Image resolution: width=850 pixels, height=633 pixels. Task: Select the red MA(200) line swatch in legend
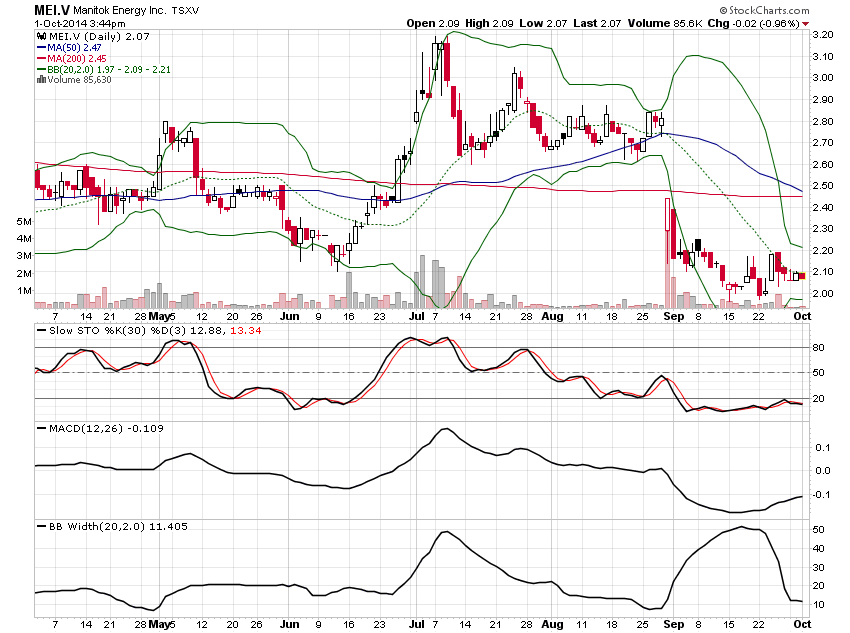[x=41, y=59]
